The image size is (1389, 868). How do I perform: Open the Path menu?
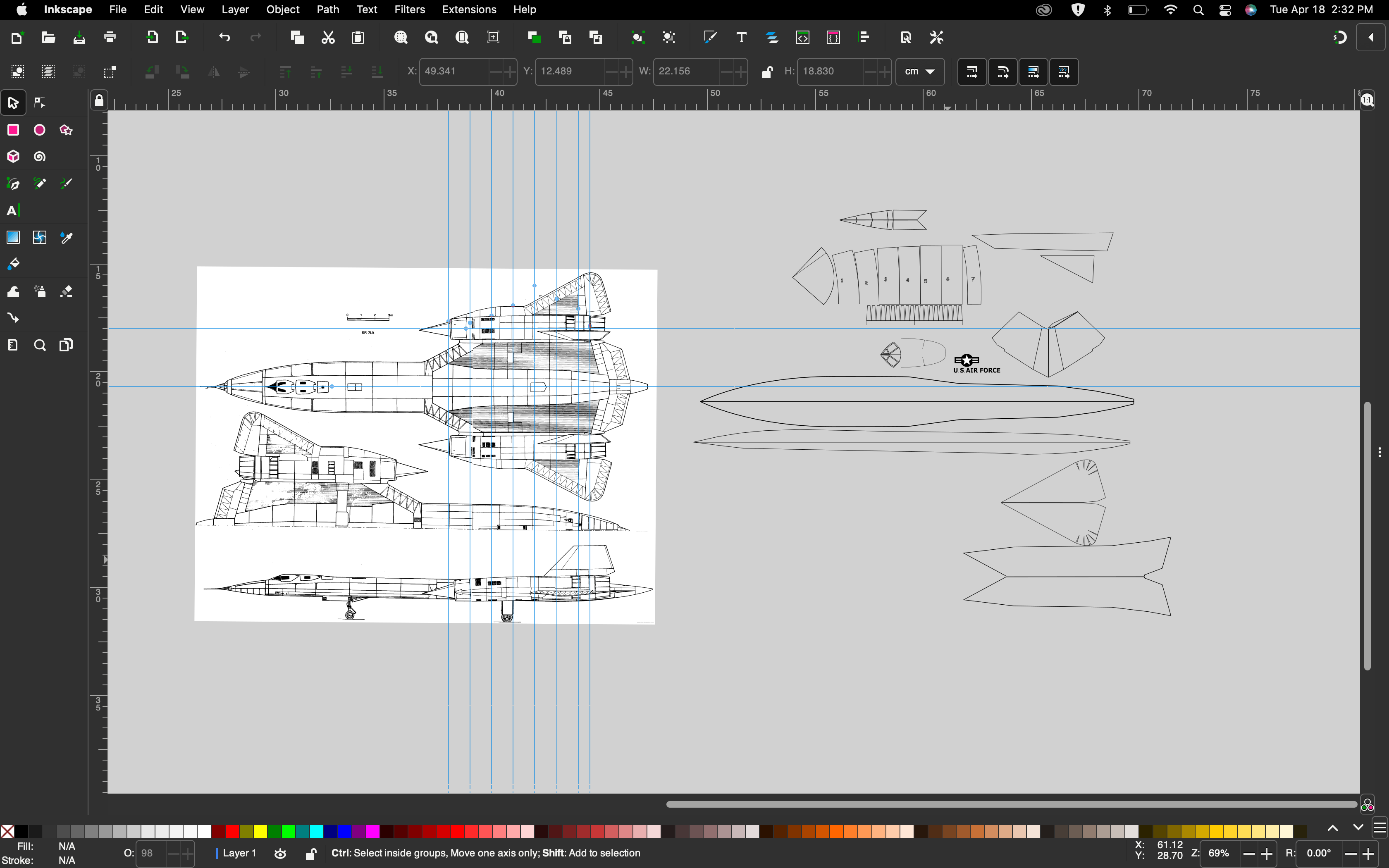click(x=328, y=9)
